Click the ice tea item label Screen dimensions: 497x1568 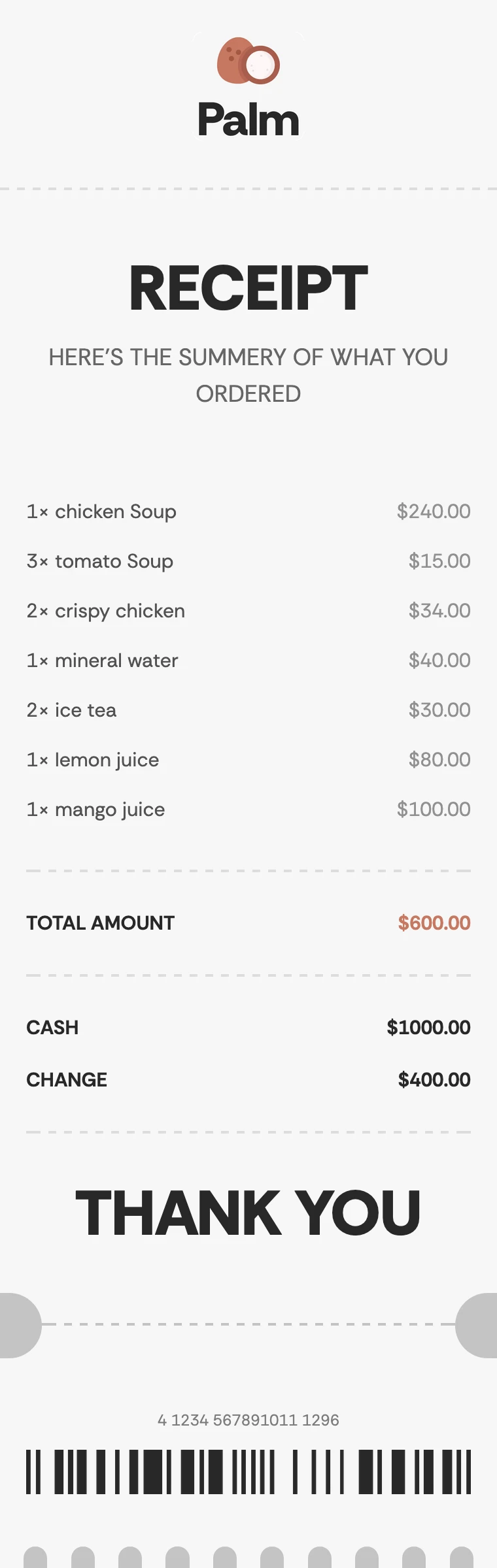(x=72, y=710)
